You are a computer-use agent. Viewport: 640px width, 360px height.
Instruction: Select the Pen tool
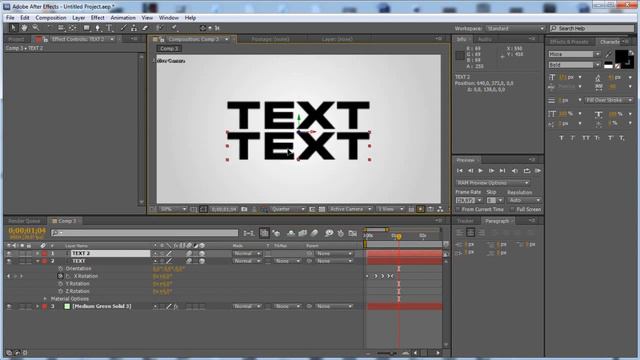98,28
